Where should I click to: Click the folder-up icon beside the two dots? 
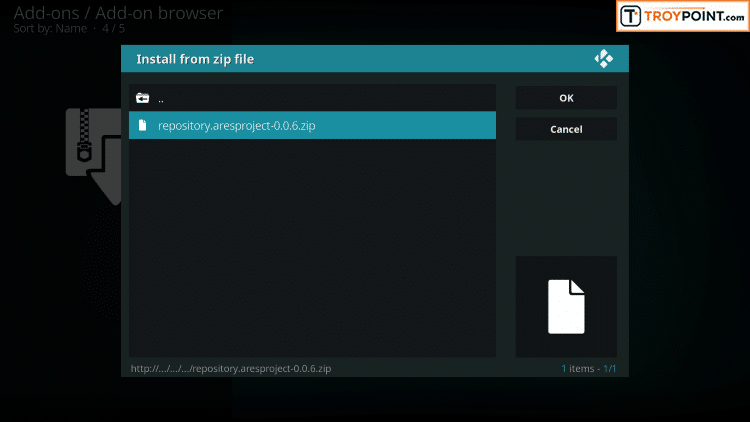142,98
